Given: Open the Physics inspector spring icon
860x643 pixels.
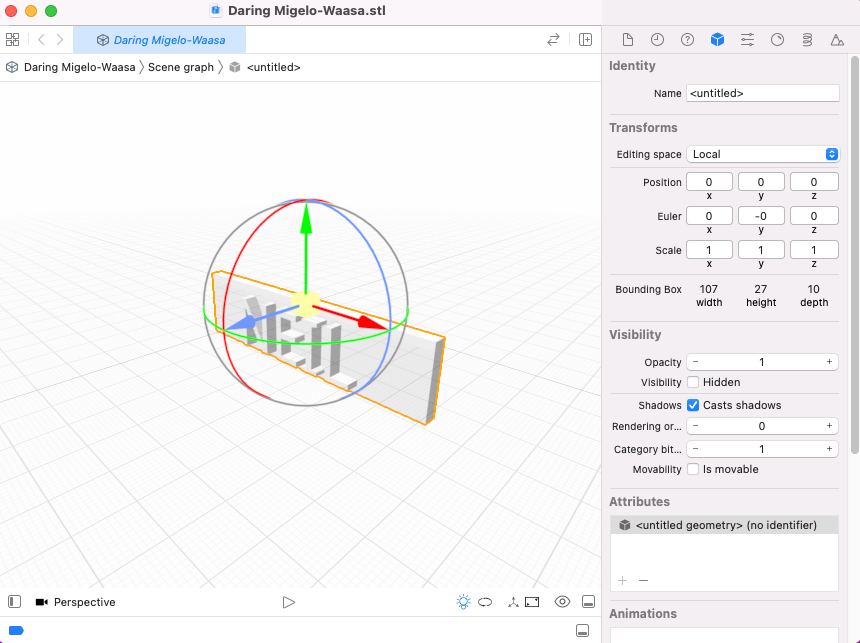Looking at the screenshot, I should (x=807, y=40).
